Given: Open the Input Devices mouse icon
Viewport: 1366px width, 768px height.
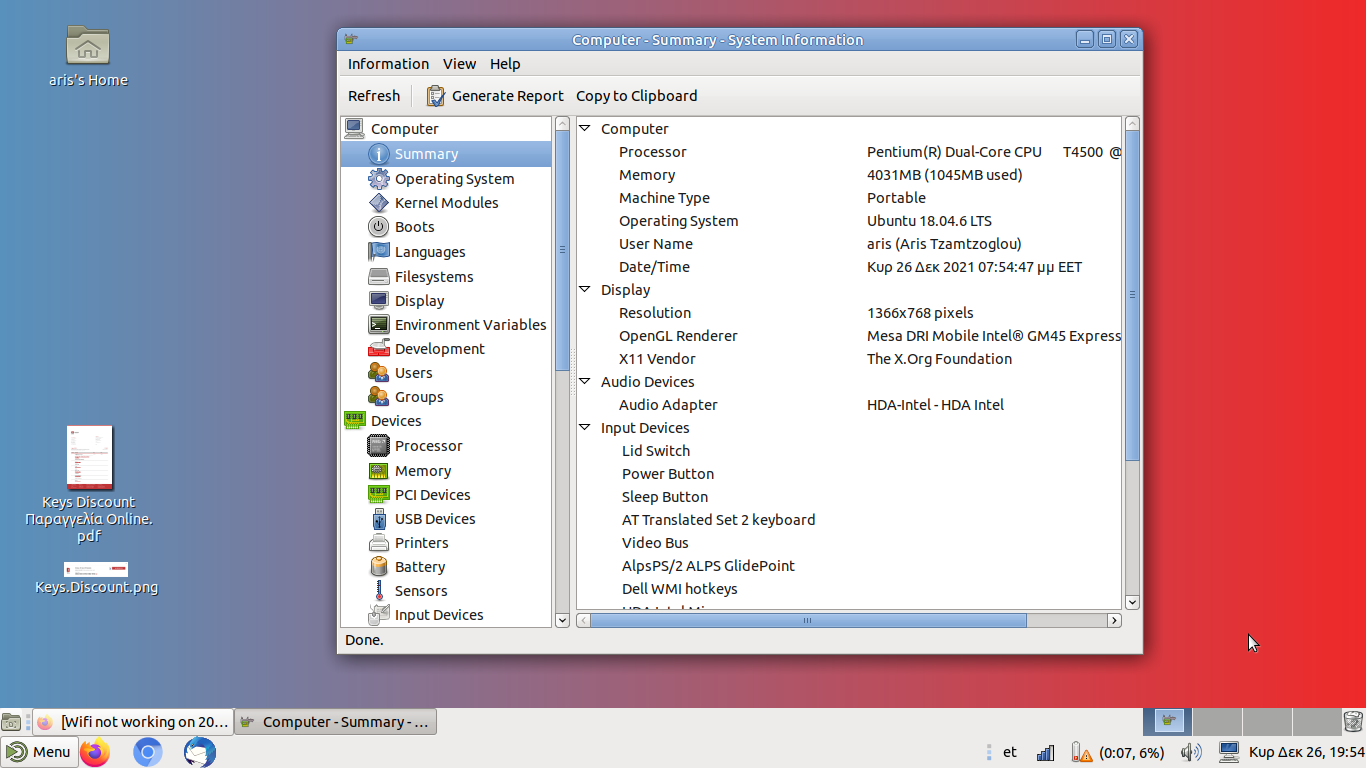Looking at the screenshot, I should click(379, 615).
